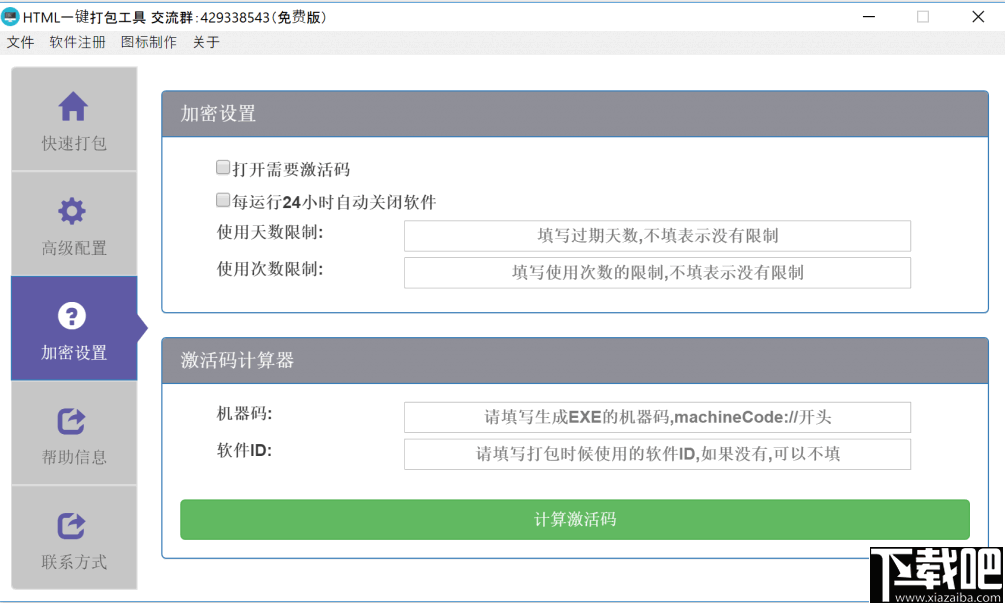Click the green 计算激活码 button
Viewport: 1005px width, 603px height.
(575, 519)
